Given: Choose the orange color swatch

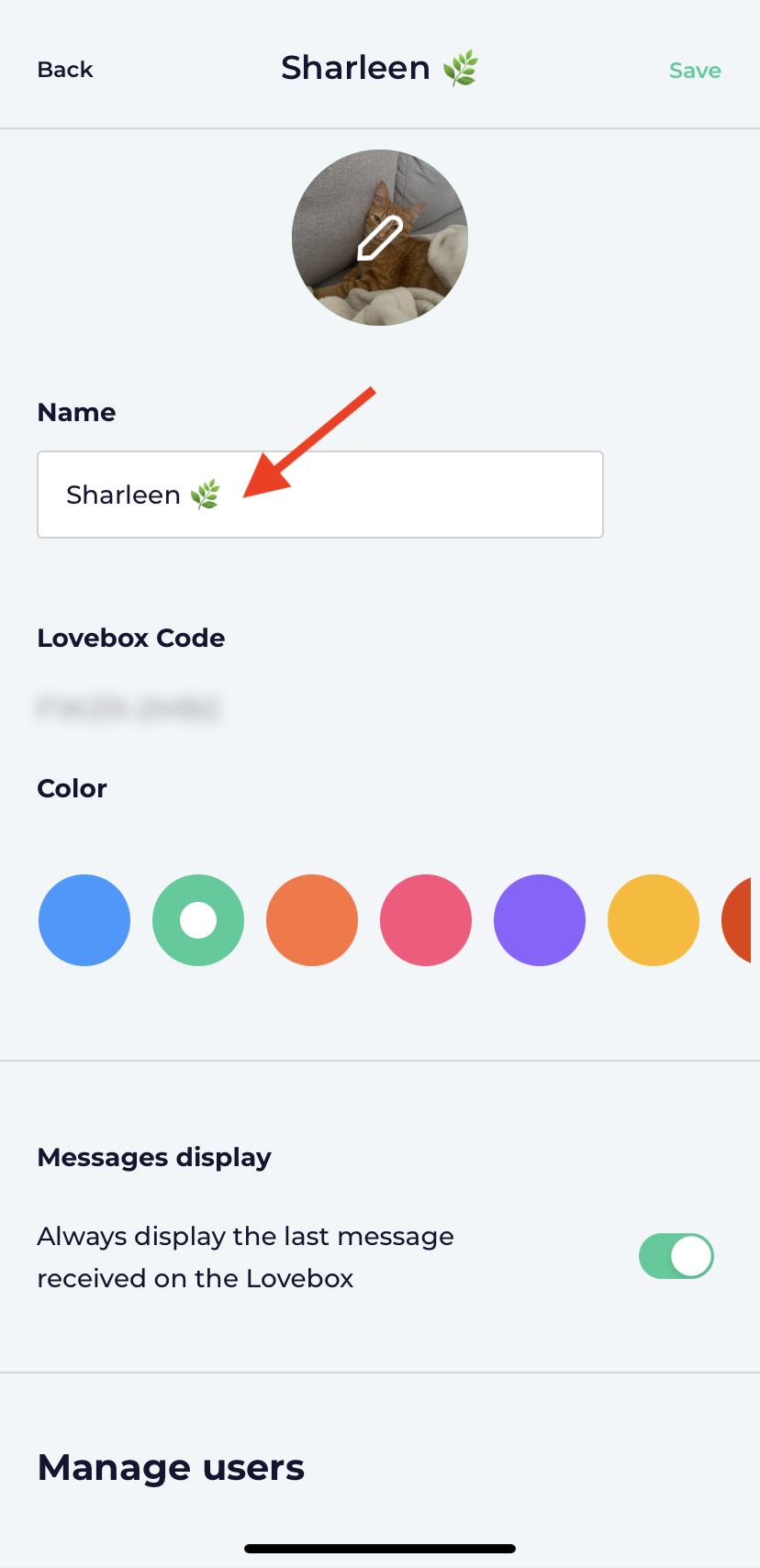Looking at the screenshot, I should click(312, 920).
